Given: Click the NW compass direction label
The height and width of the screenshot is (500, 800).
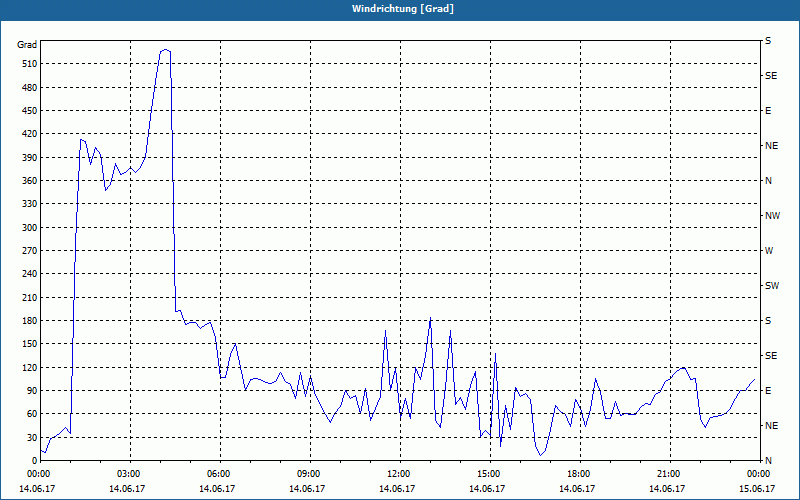Looking at the screenshot, I should pyautogui.click(x=772, y=216).
